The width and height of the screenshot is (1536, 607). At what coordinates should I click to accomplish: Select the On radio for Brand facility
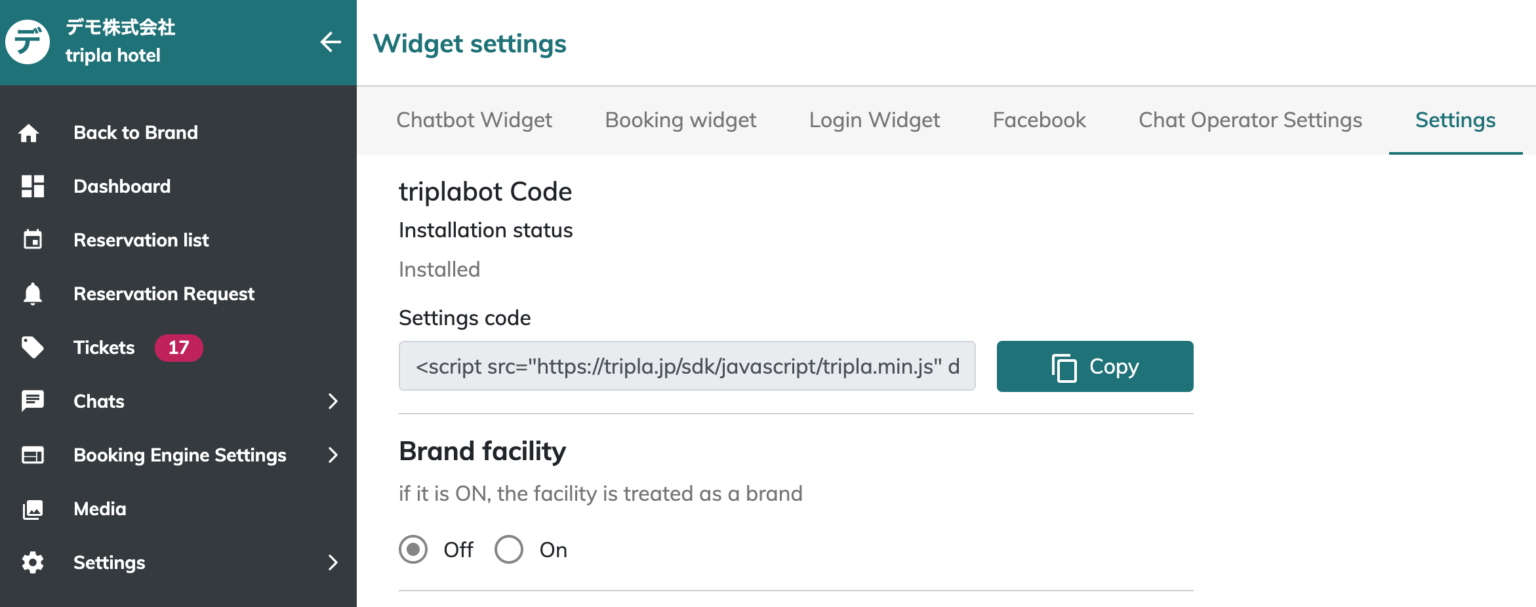[x=509, y=549]
